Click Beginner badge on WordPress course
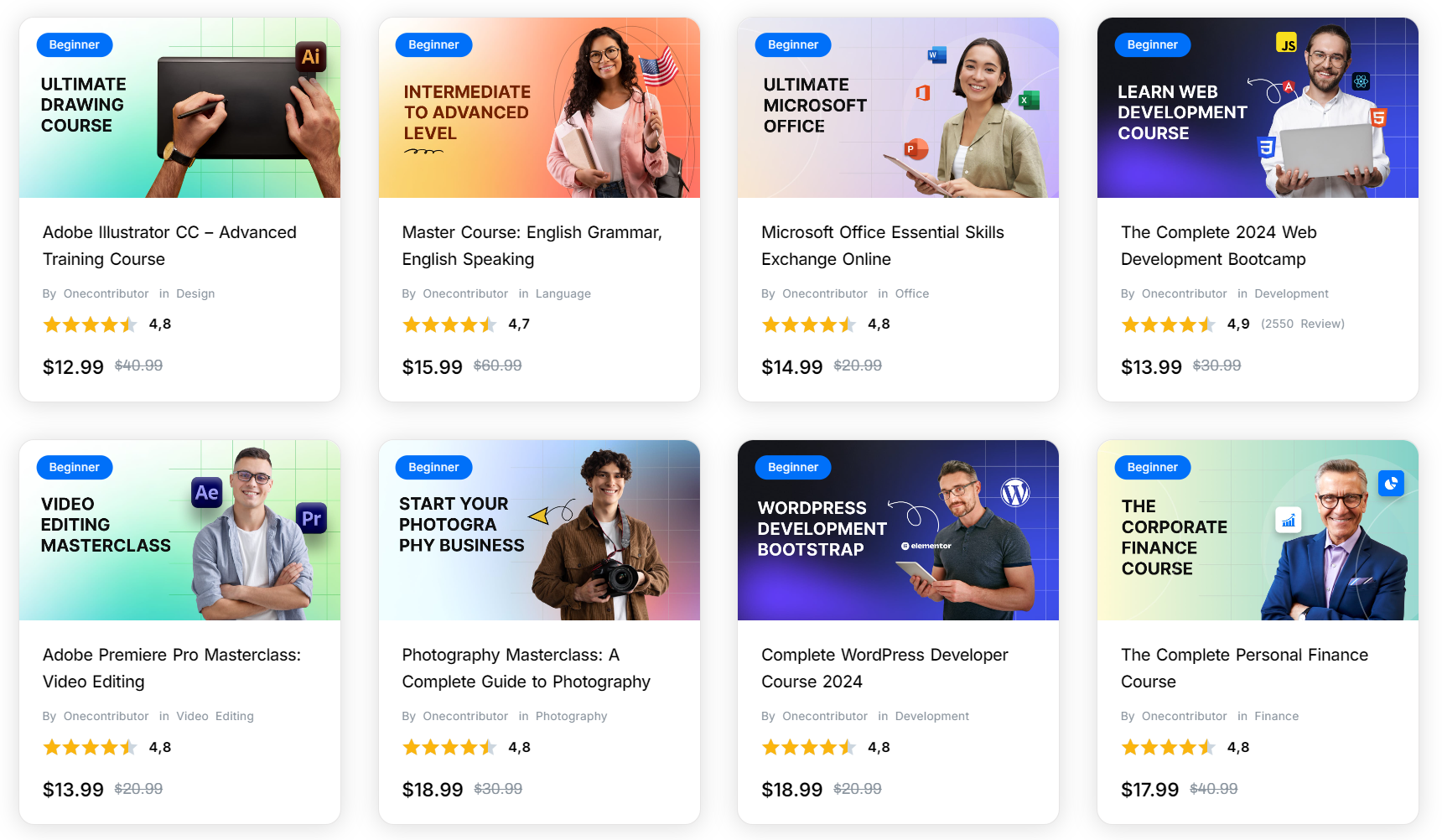 pyautogui.click(x=792, y=467)
